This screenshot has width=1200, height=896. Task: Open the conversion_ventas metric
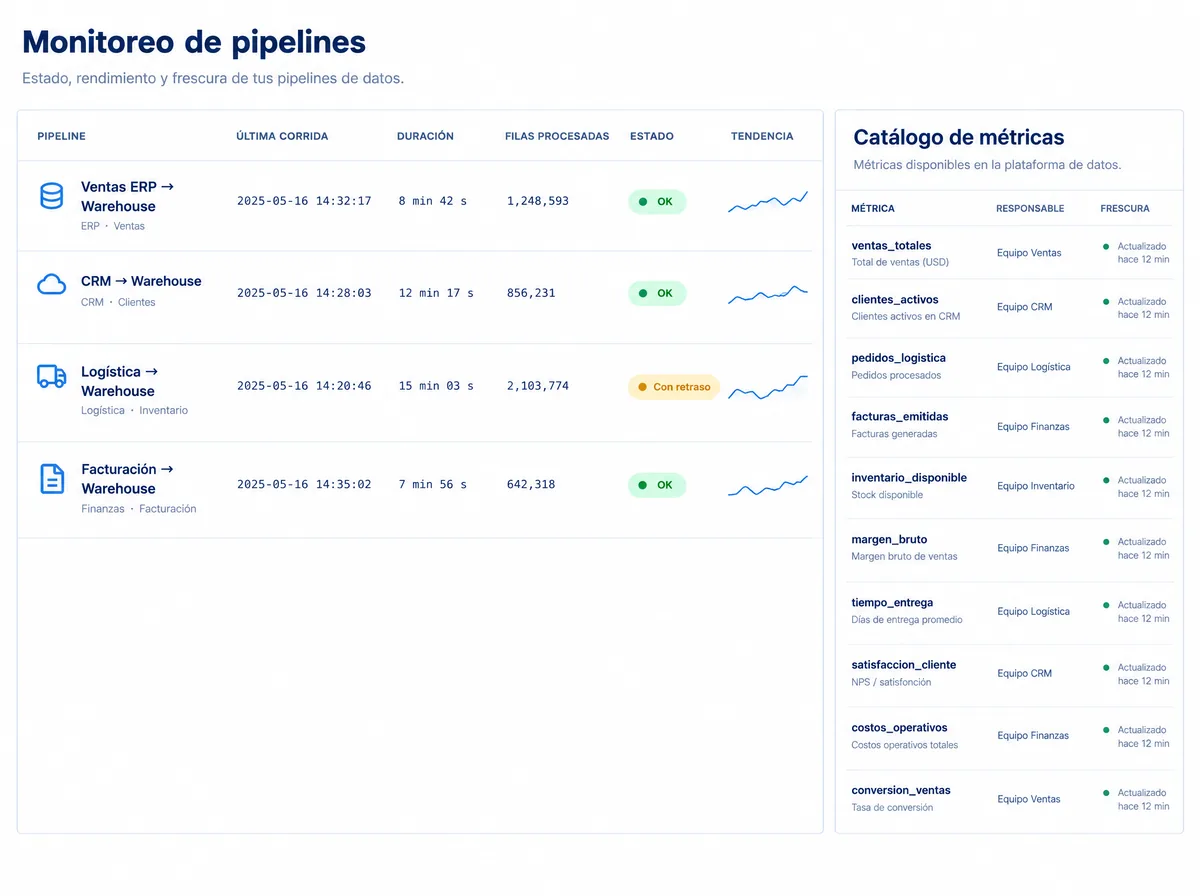click(901, 790)
